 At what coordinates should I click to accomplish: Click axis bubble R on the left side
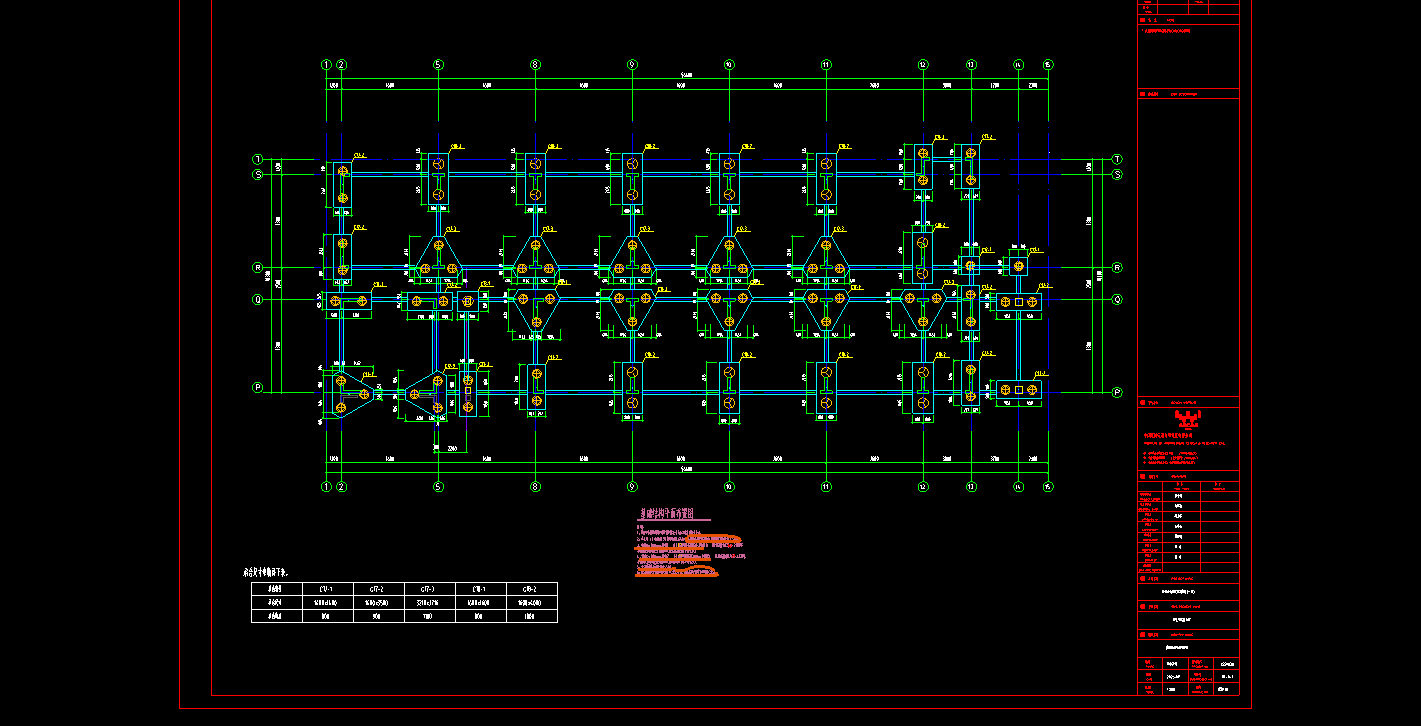pos(257,268)
